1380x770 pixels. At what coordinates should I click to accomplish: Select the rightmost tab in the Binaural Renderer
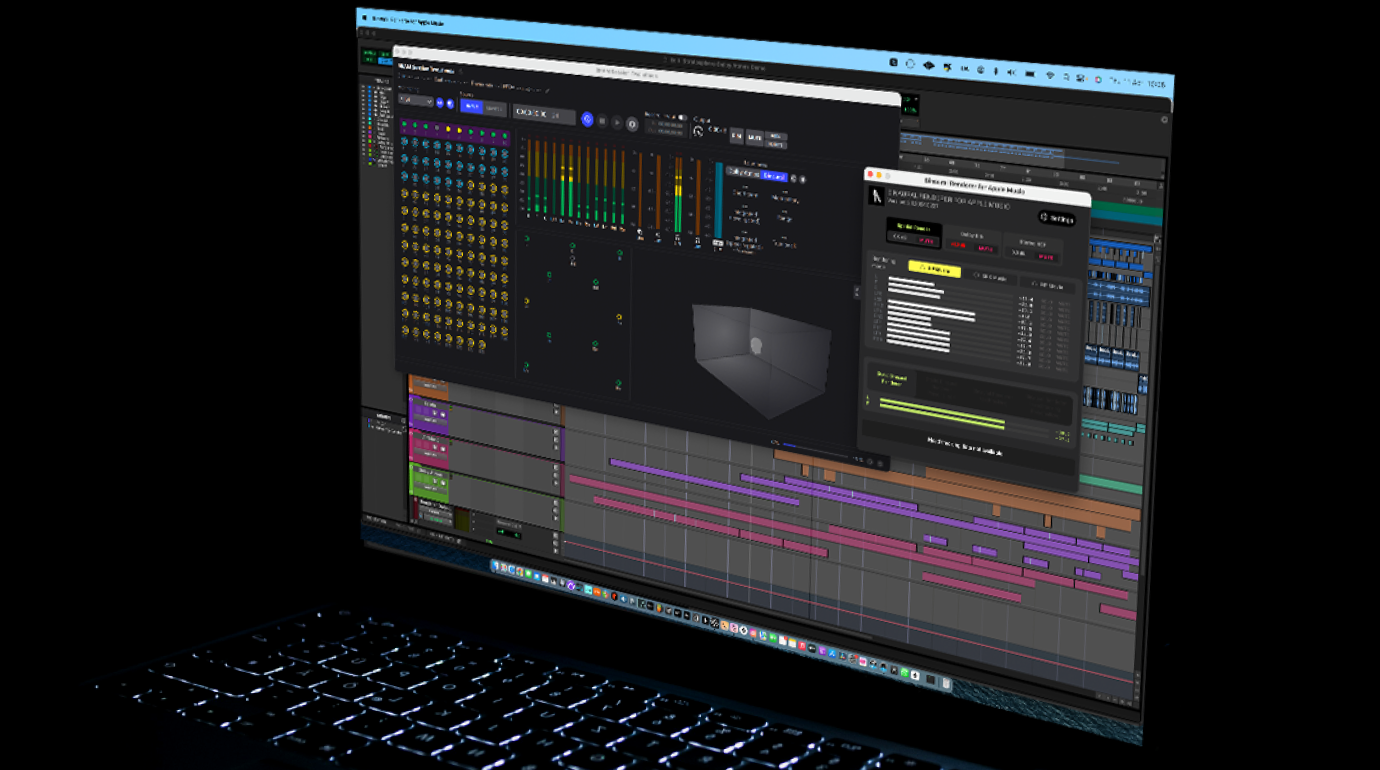click(1048, 285)
